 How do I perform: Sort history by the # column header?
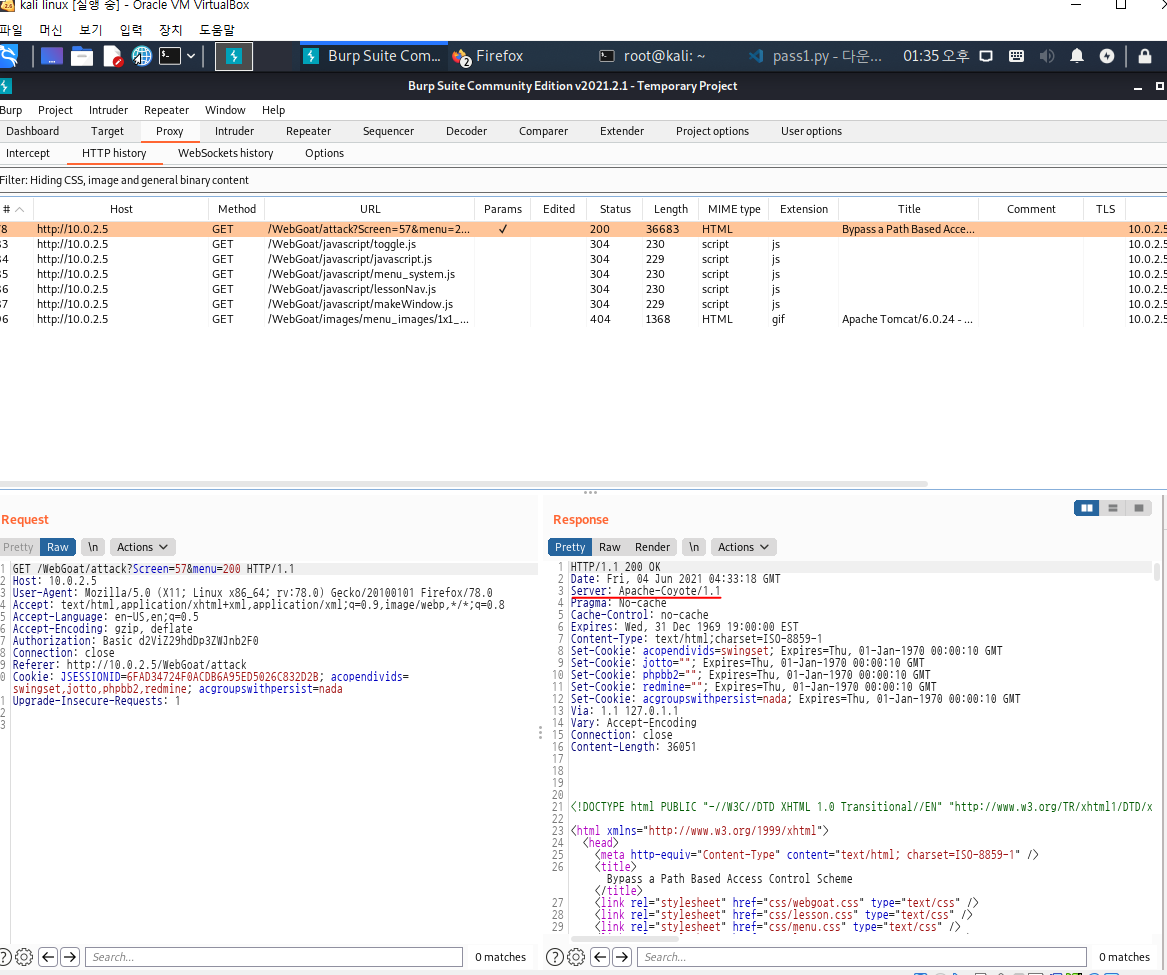pos(15,209)
